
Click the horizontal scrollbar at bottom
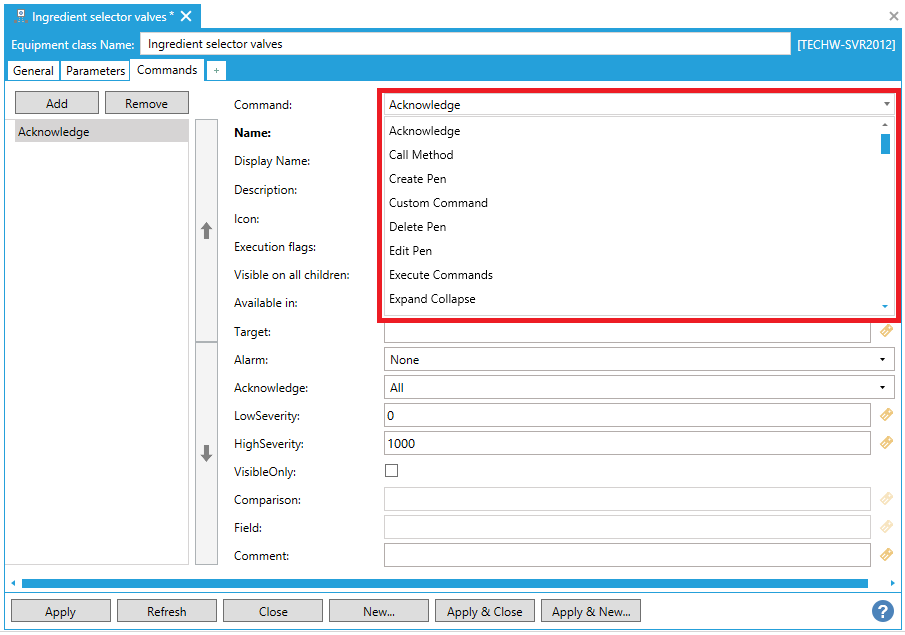click(x=444, y=583)
